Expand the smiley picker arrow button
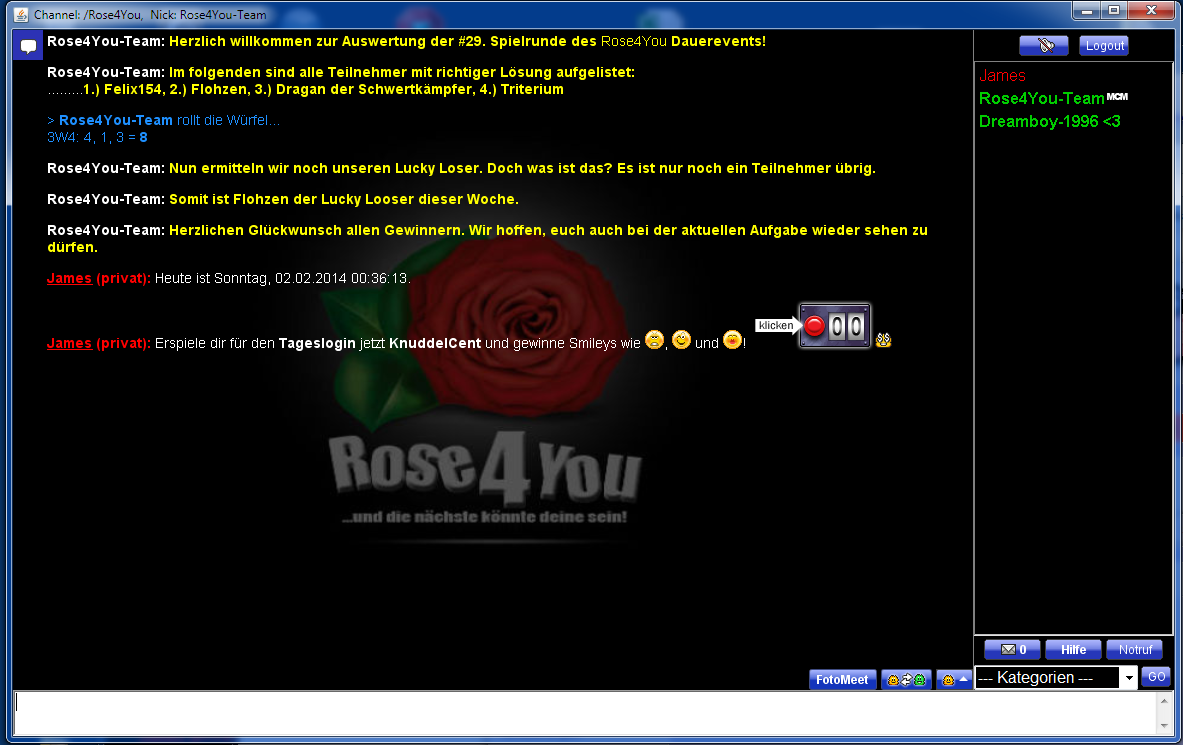Image resolution: width=1183 pixels, height=745 pixels. 954,680
